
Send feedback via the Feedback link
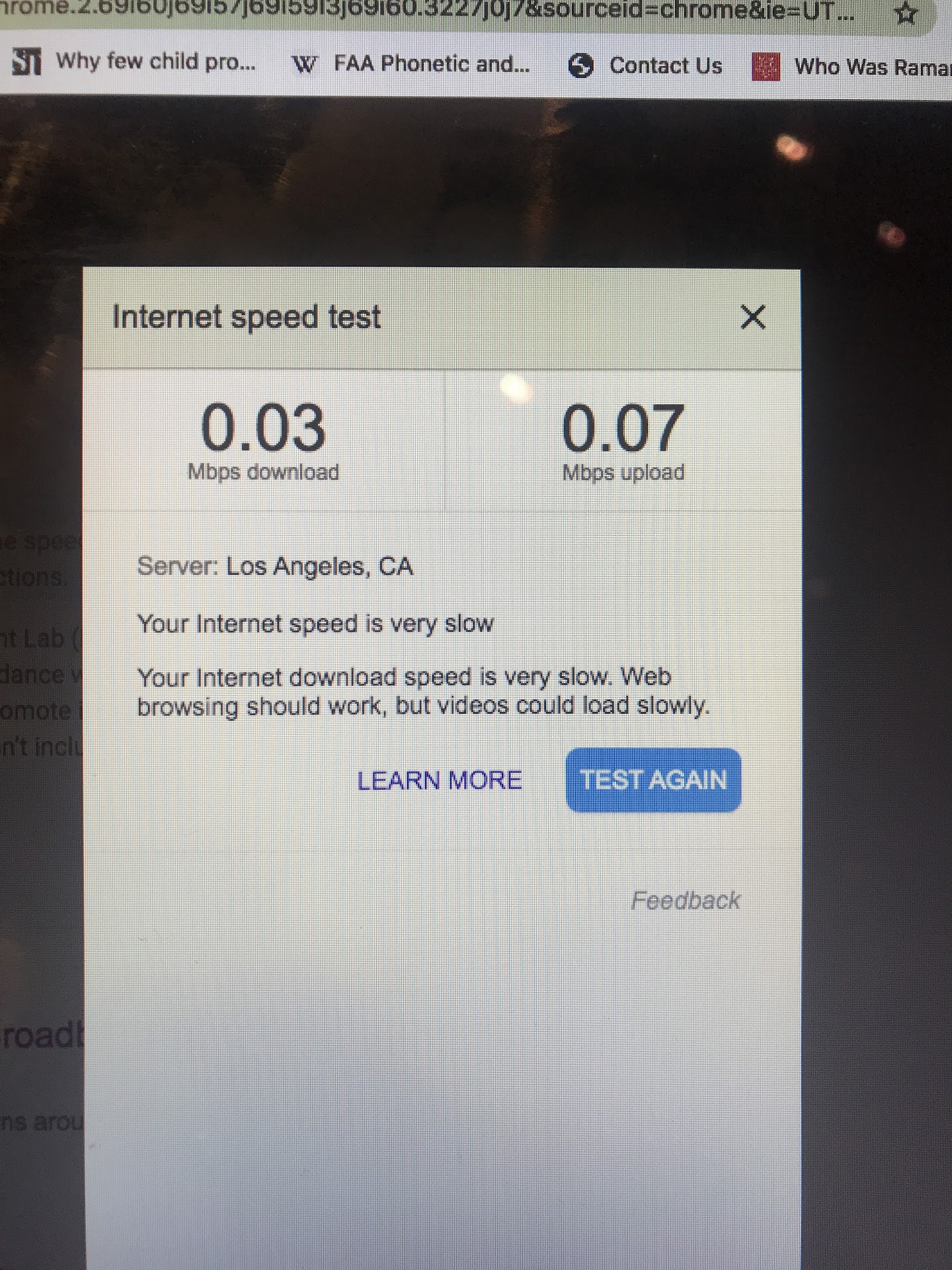[x=686, y=900]
